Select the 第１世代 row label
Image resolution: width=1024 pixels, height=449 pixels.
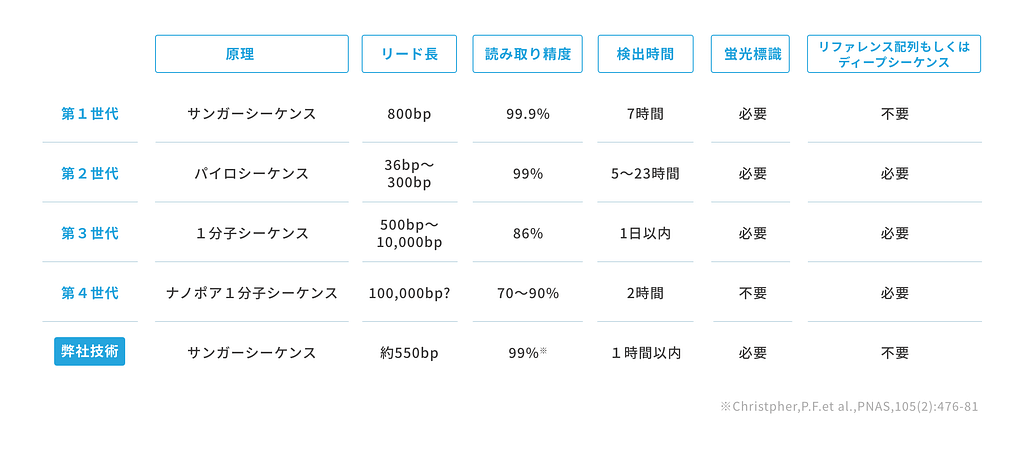pos(90,114)
